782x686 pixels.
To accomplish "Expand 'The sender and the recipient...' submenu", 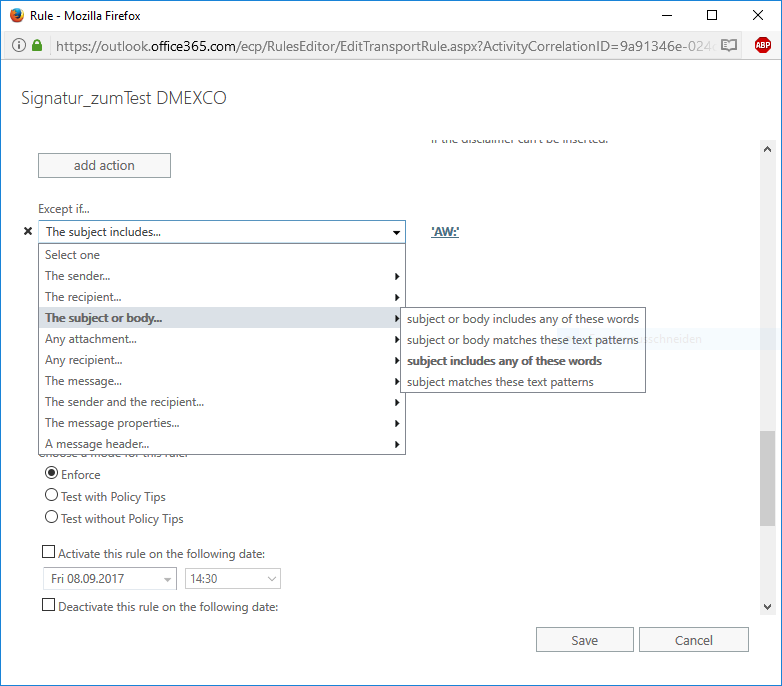I will click(x=222, y=402).
